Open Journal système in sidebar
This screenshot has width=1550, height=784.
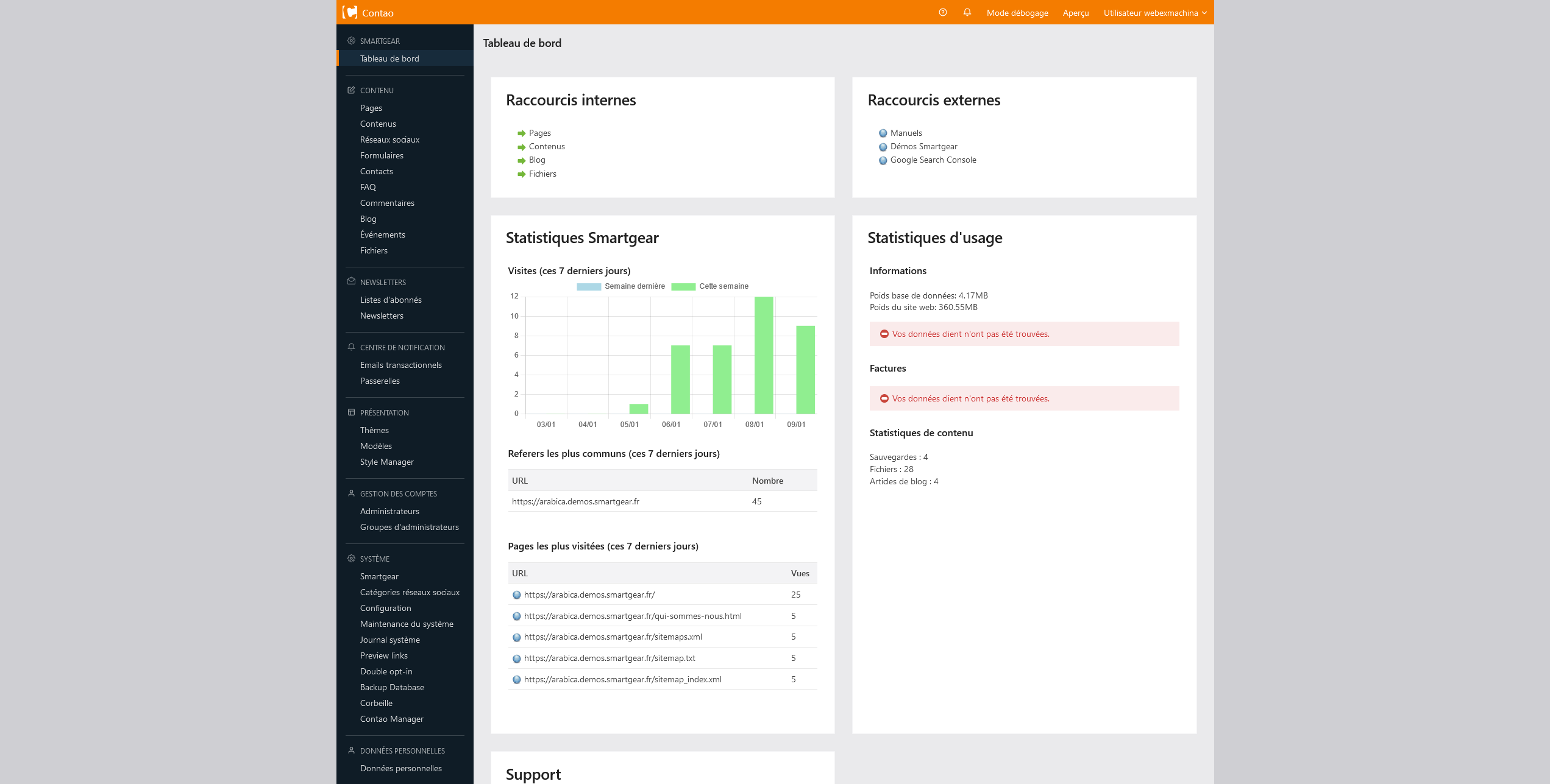tap(389, 640)
